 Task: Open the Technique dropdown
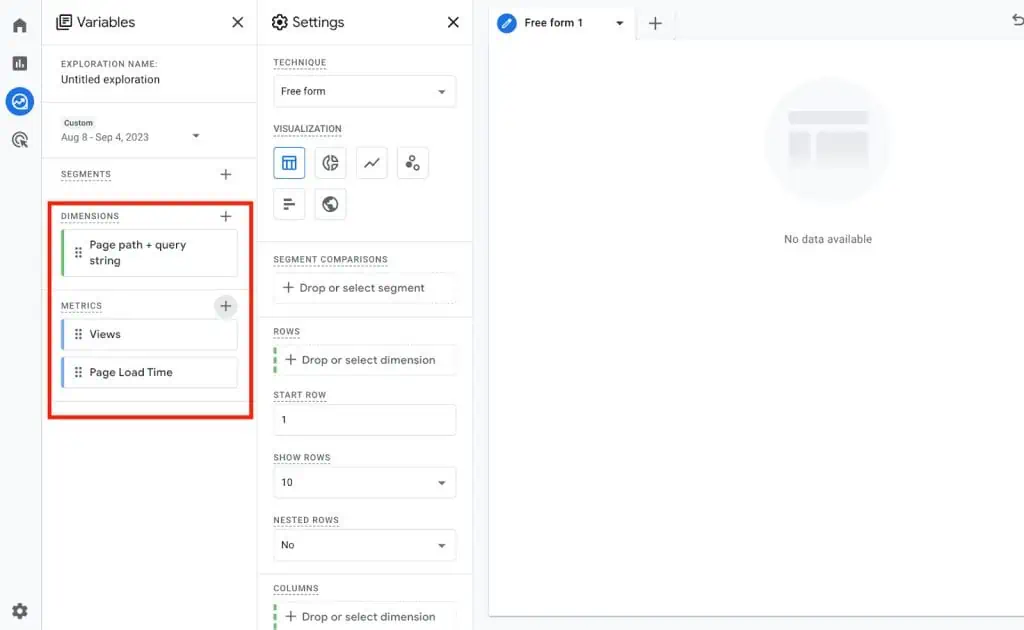[364, 91]
